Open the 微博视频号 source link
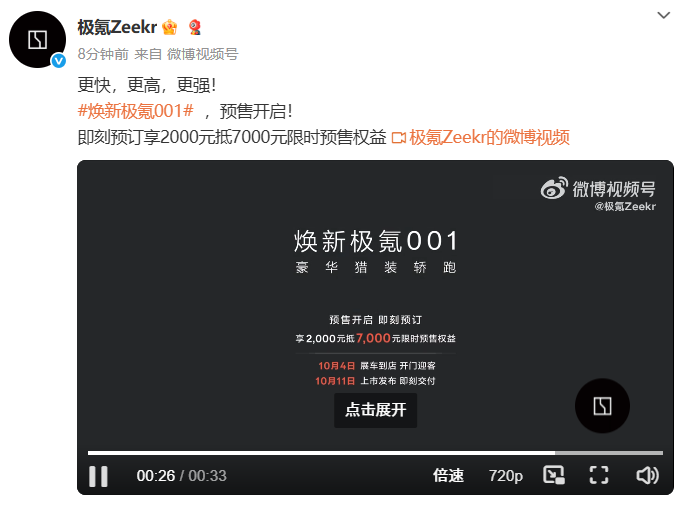Image resolution: width=684 pixels, height=507 pixels. click(x=203, y=54)
